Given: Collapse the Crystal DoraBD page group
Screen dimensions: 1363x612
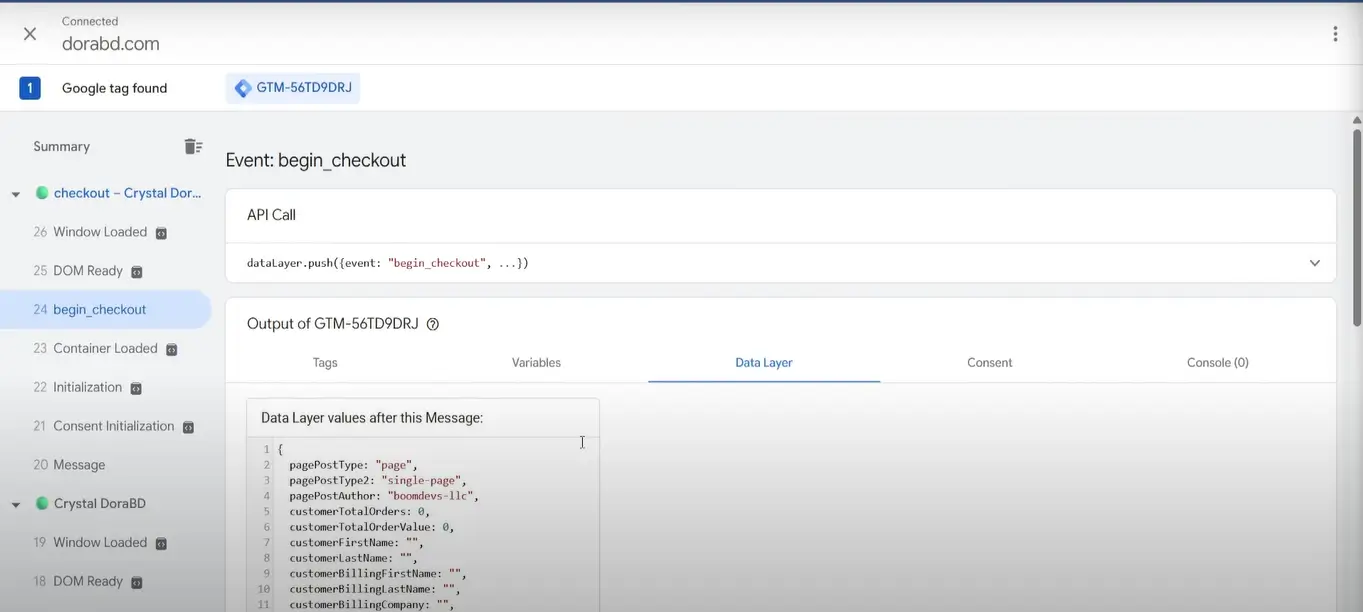Looking at the screenshot, I should pos(16,505).
